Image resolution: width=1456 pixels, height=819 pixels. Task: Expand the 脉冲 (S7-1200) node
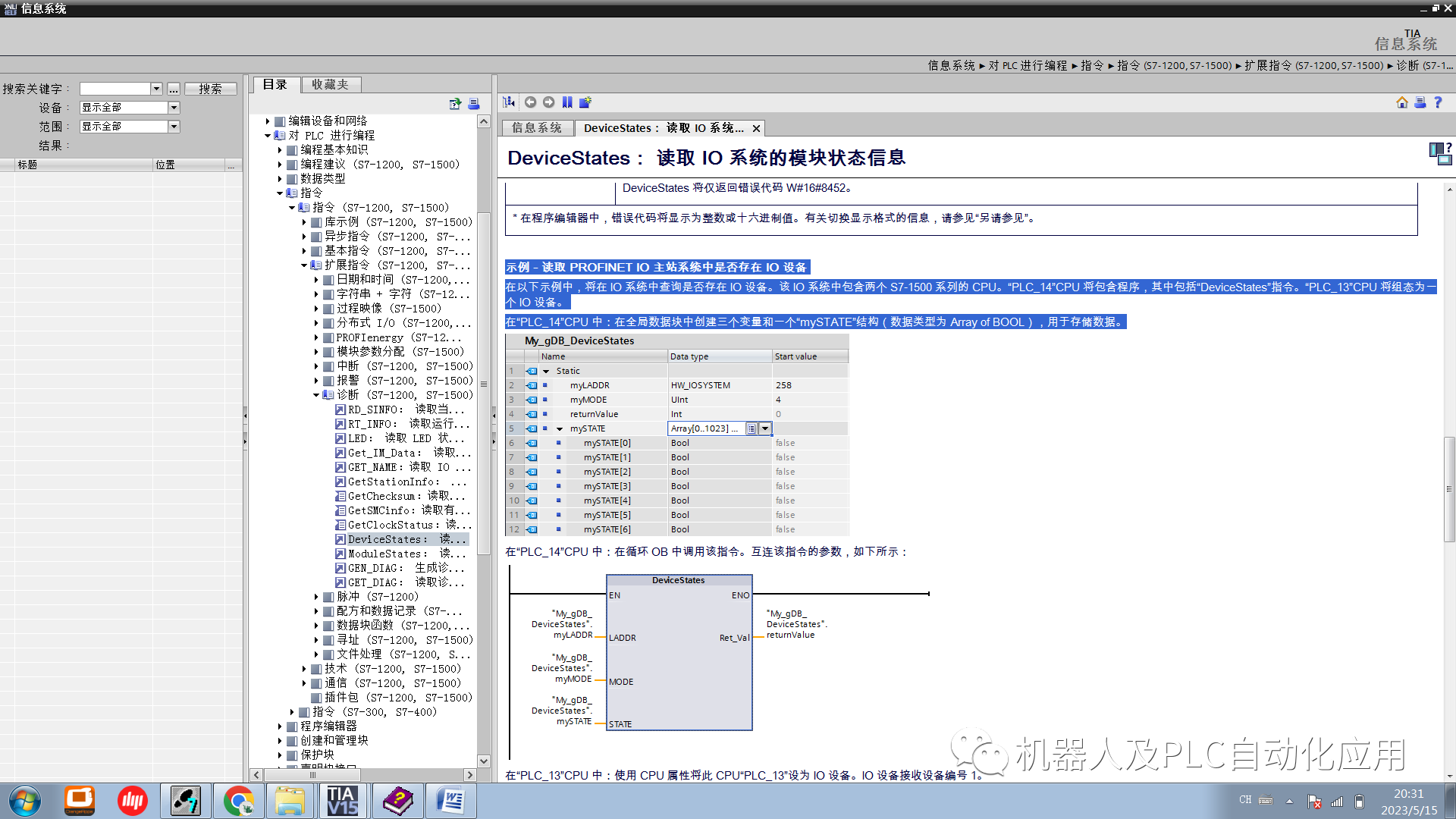(x=318, y=596)
